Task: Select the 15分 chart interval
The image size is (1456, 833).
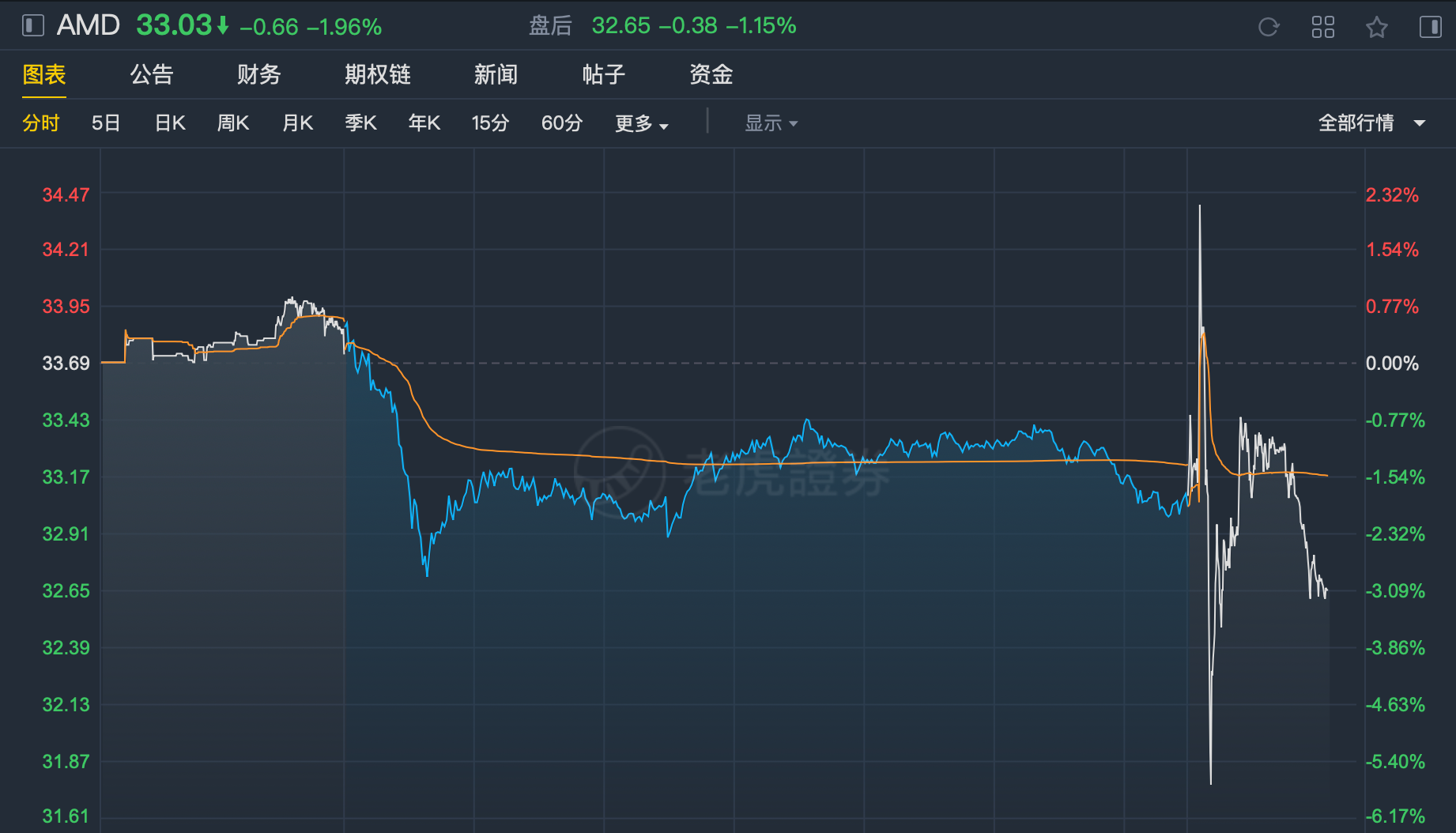Action: [490, 123]
